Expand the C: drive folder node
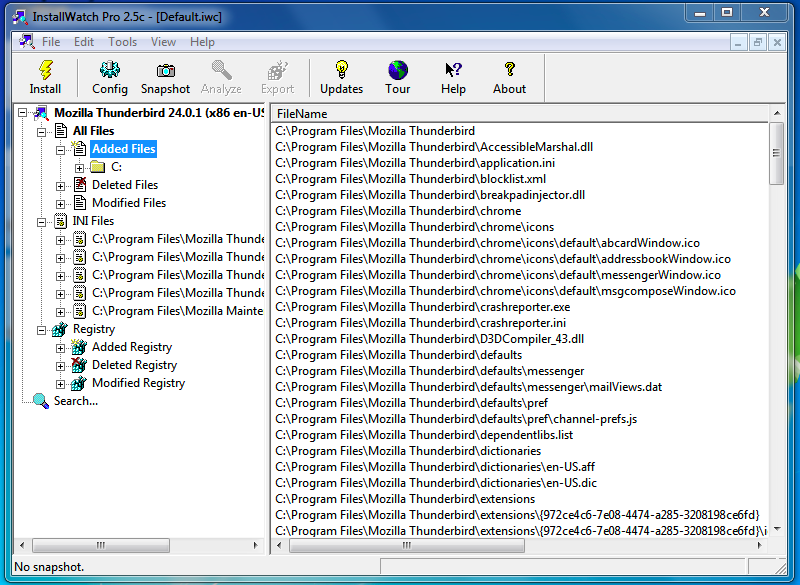The height and width of the screenshot is (585, 800). point(79,167)
